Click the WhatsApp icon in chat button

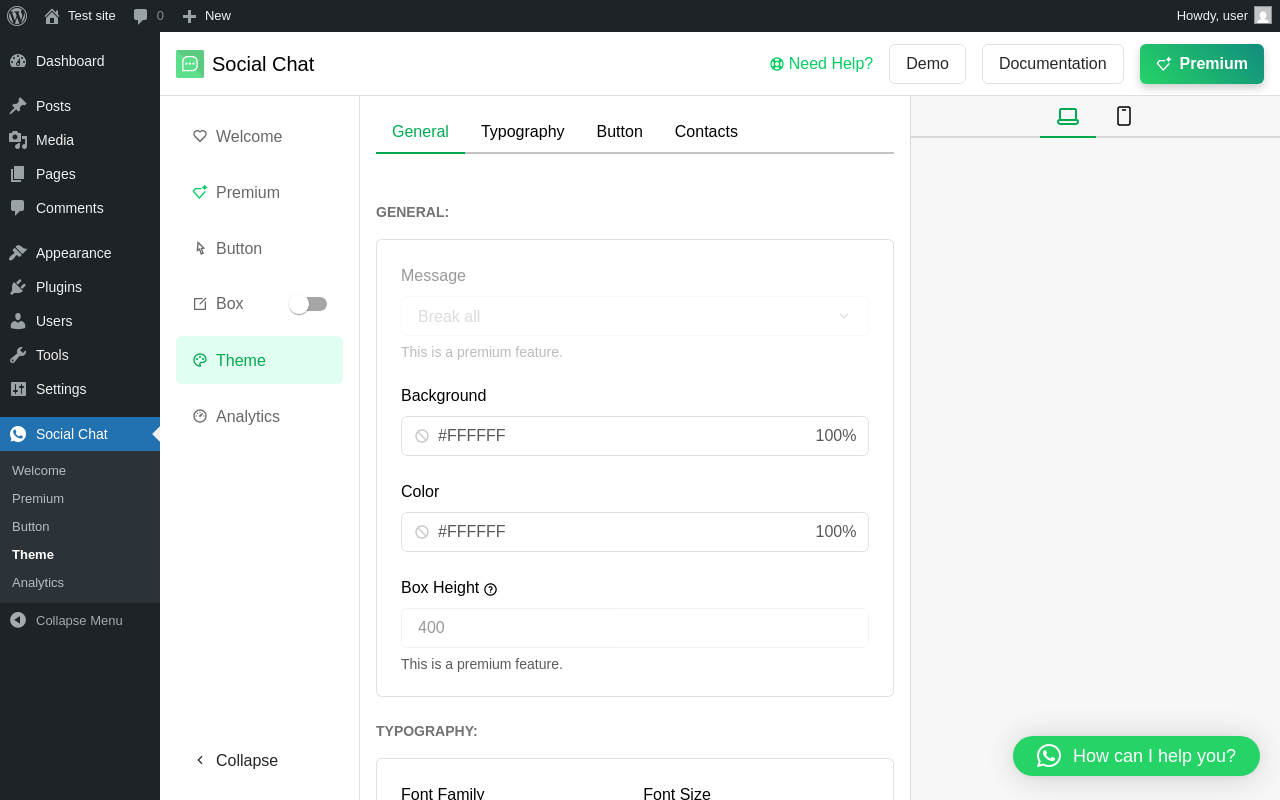click(1049, 756)
